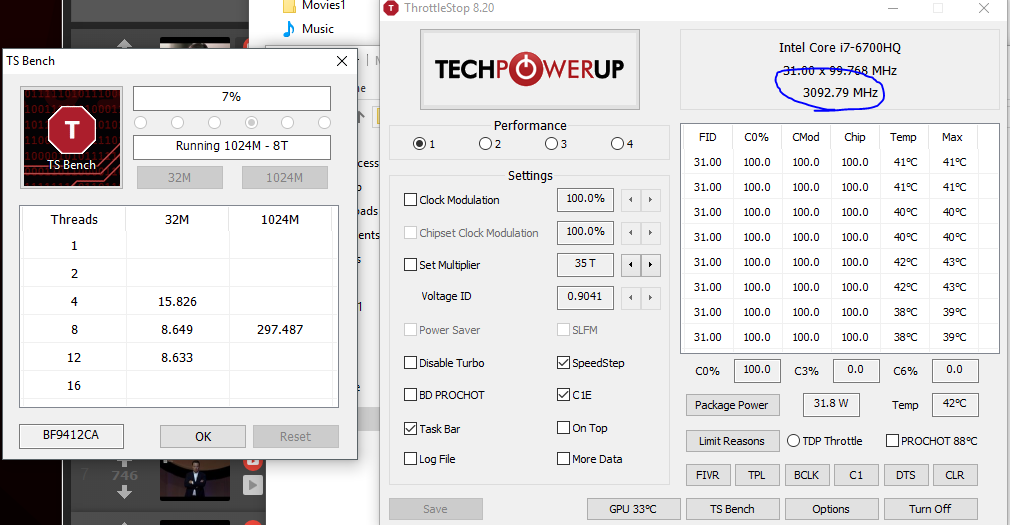Select performance profile 2
Viewport: 1010px width, 525px height.
tap(485, 144)
